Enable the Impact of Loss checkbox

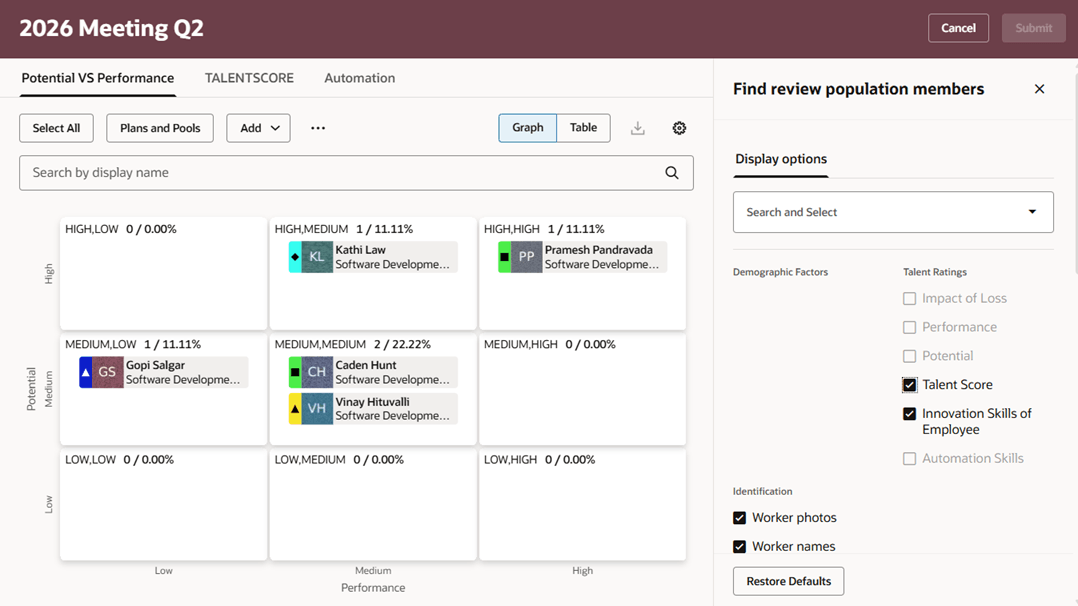pos(910,299)
